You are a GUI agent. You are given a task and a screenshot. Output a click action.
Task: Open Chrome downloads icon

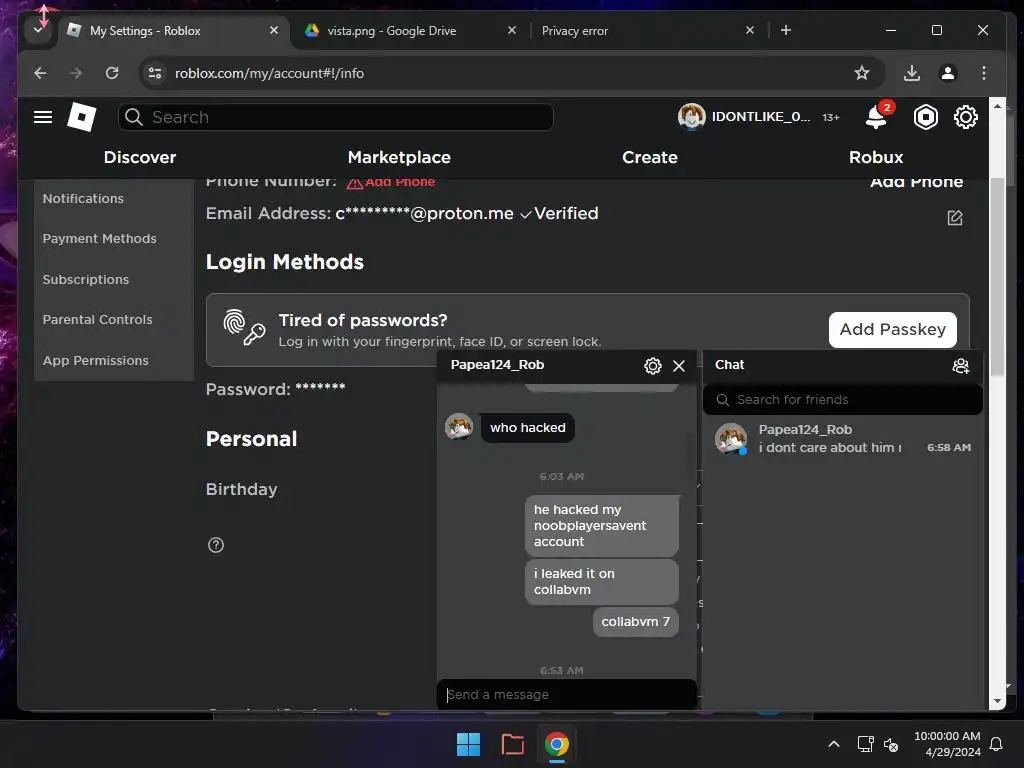912,73
